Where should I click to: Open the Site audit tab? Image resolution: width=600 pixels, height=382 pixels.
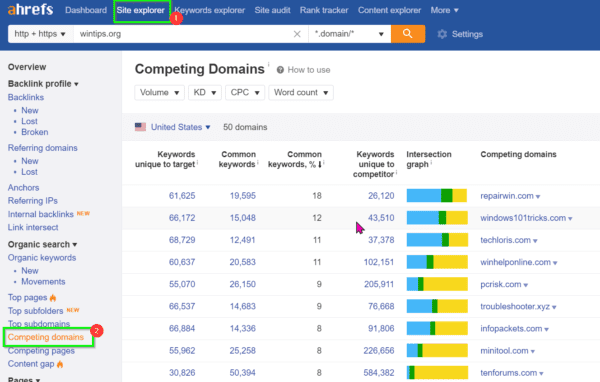click(x=272, y=10)
